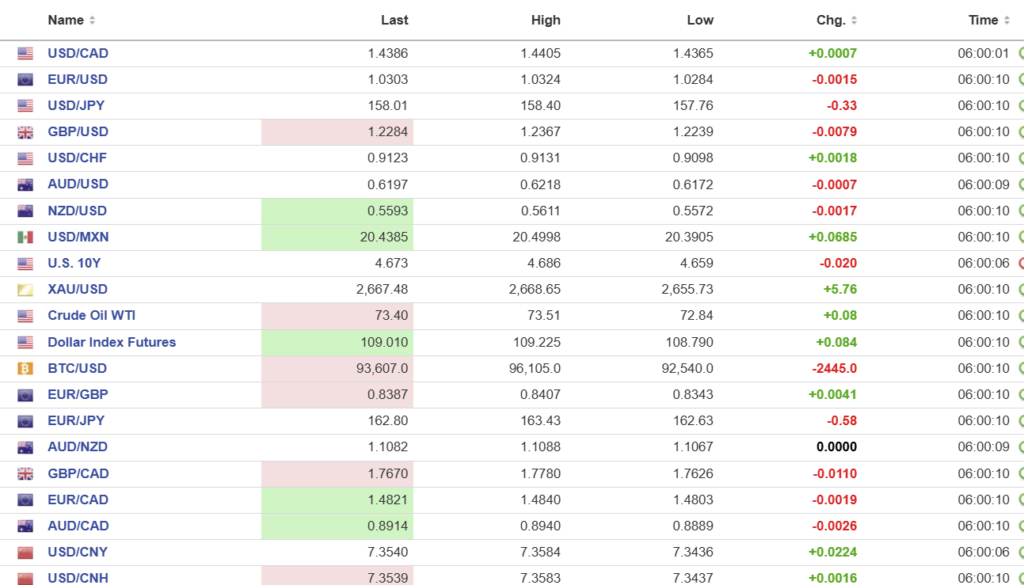Click the Australian flag icon beside AUD/USD
Image resolution: width=1024 pixels, height=585 pixels.
click(x=25, y=184)
